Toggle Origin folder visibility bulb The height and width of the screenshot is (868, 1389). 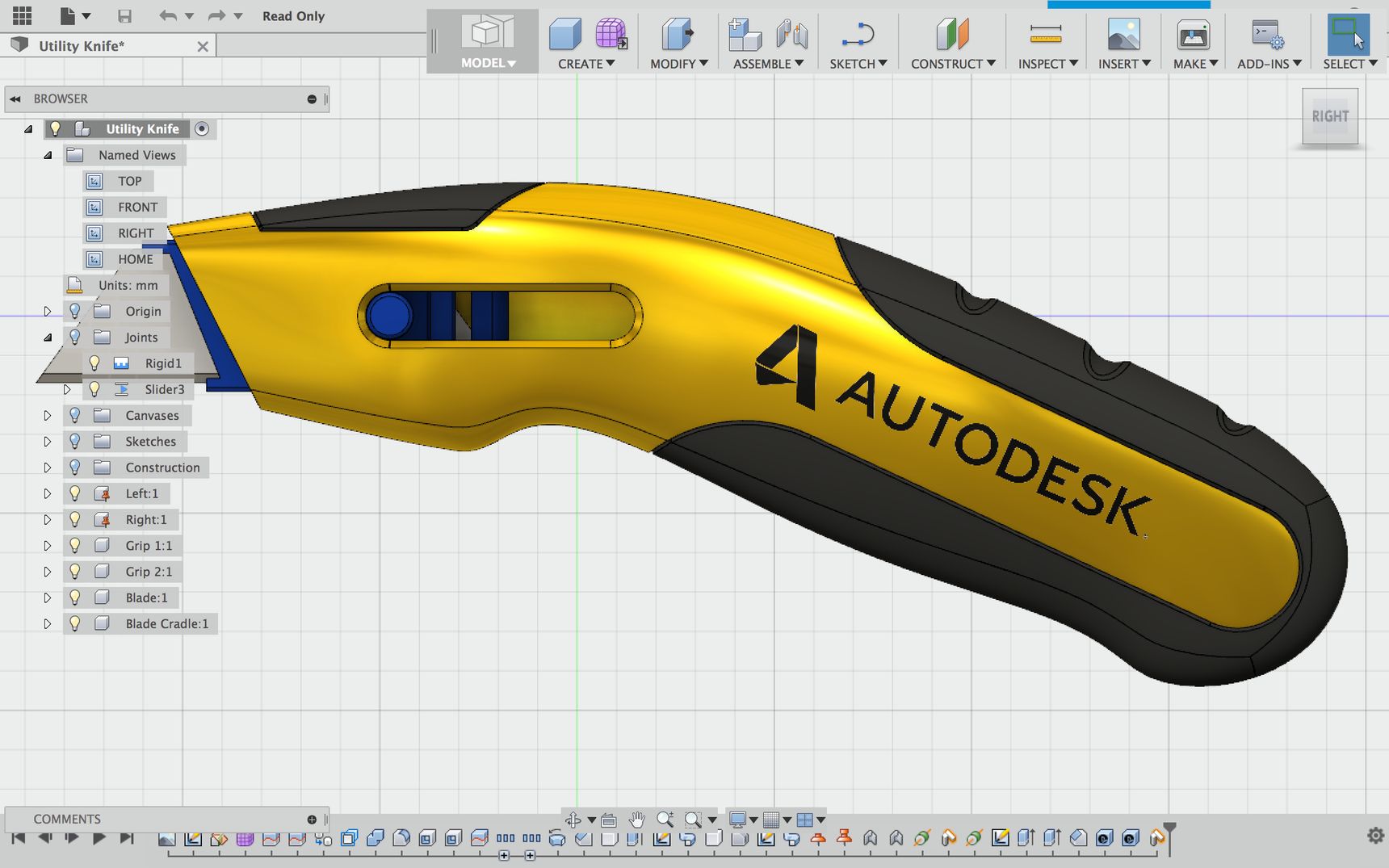pos(75,311)
